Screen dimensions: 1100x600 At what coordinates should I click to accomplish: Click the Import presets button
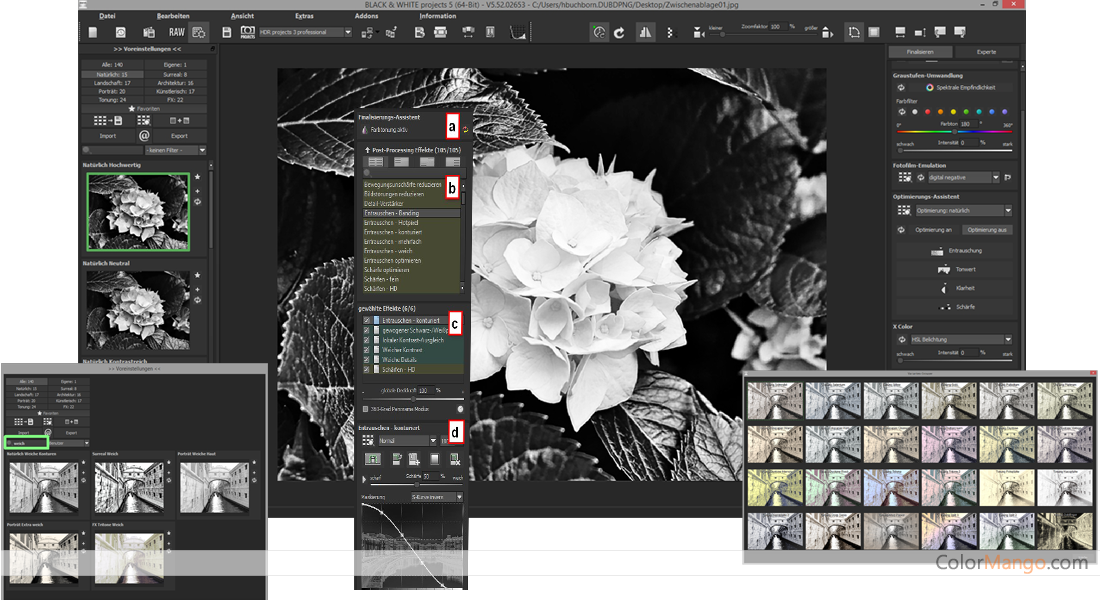[x=108, y=136]
